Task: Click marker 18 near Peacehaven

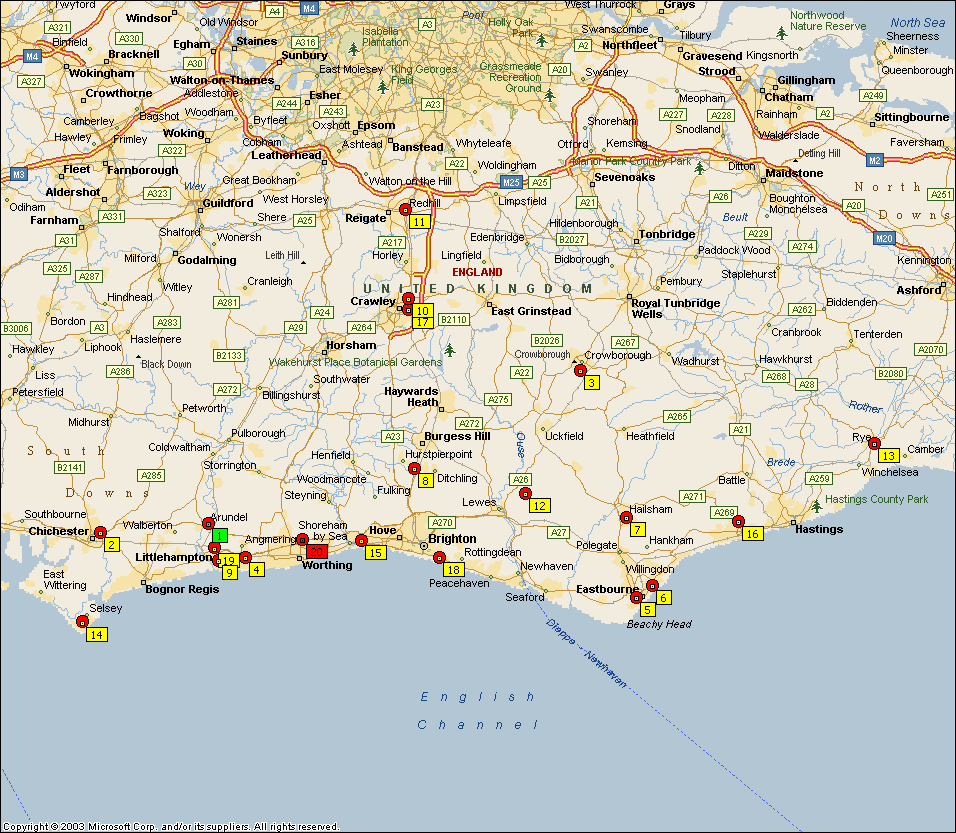Action: [x=453, y=570]
